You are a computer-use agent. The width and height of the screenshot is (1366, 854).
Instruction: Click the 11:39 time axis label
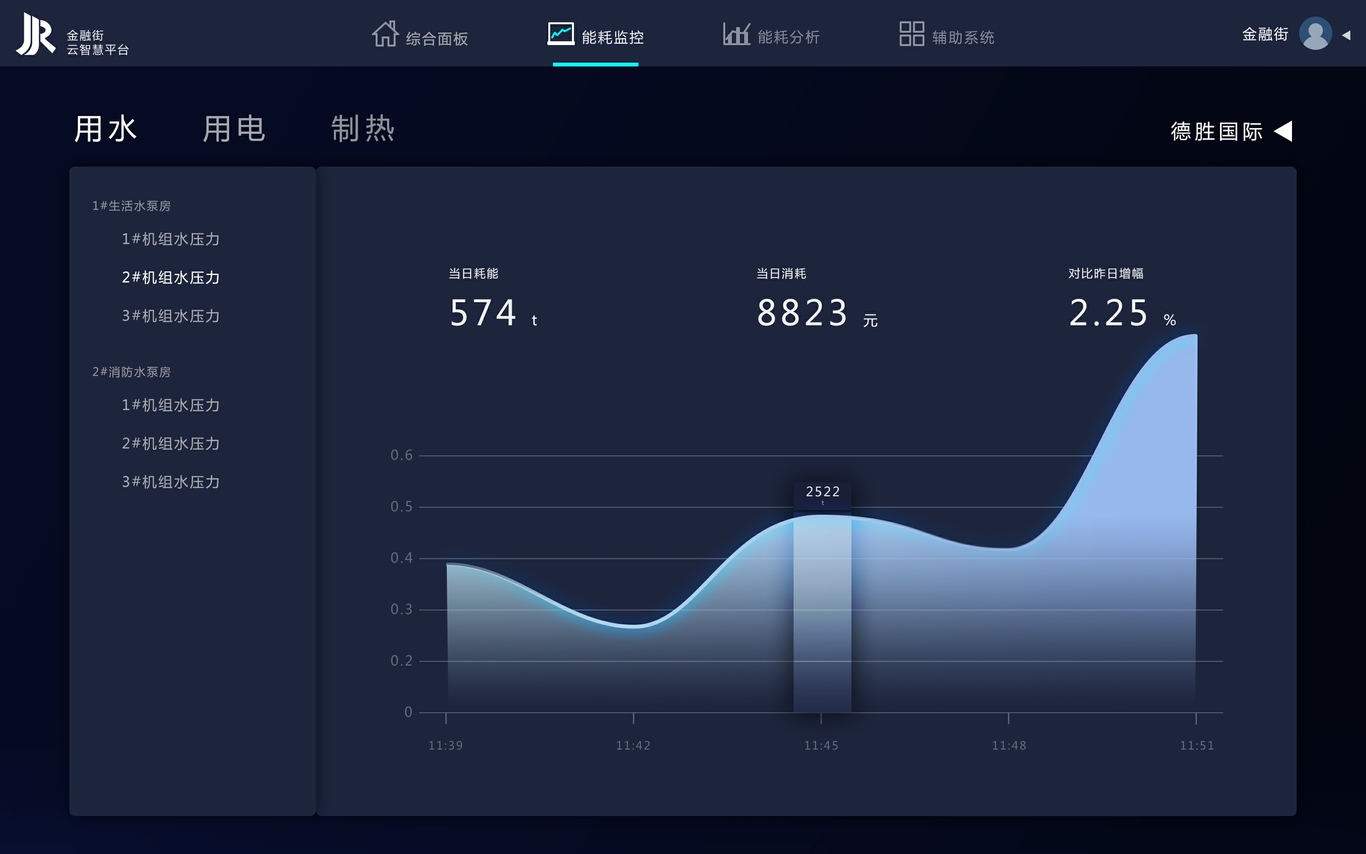click(x=446, y=745)
